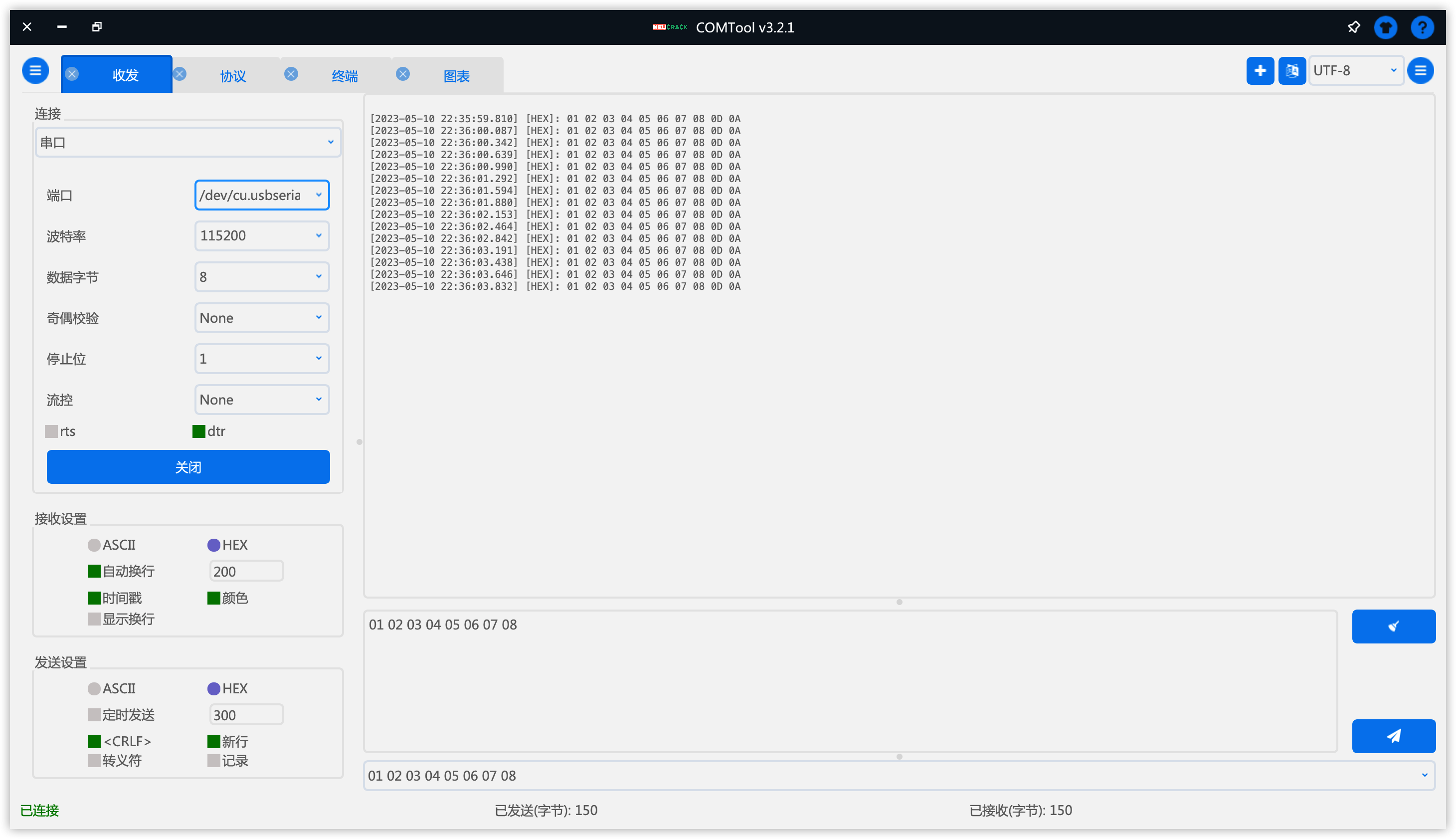Toggle the <CRLF> checkbox
1456x839 pixels.
coord(119,741)
